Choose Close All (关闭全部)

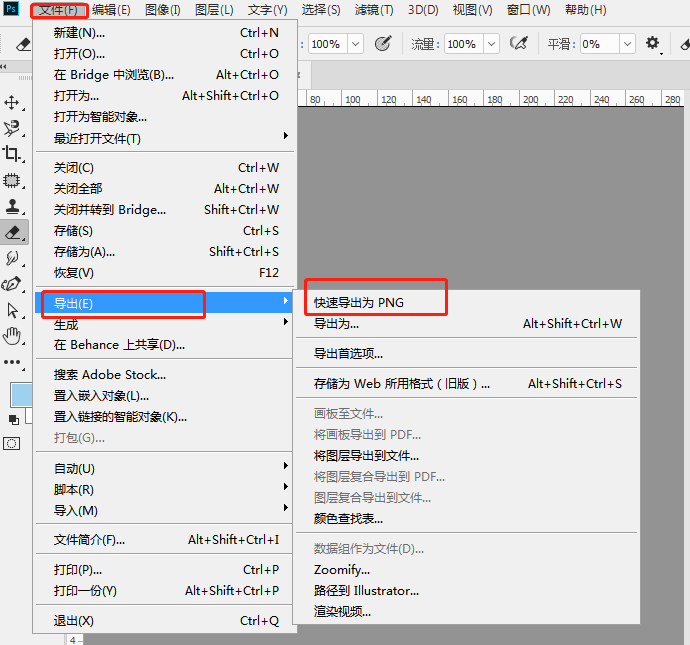(164, 189)
